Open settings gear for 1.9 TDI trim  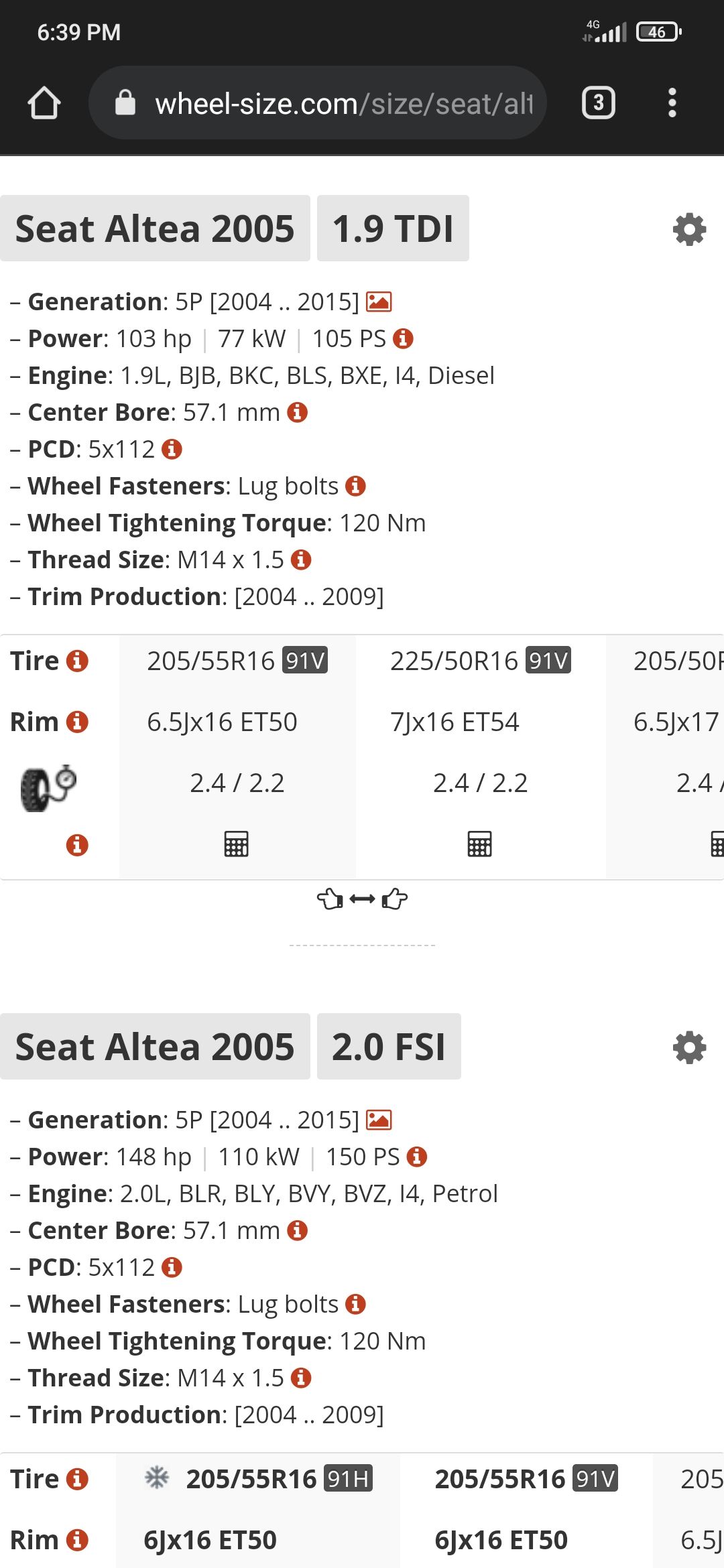689,229
